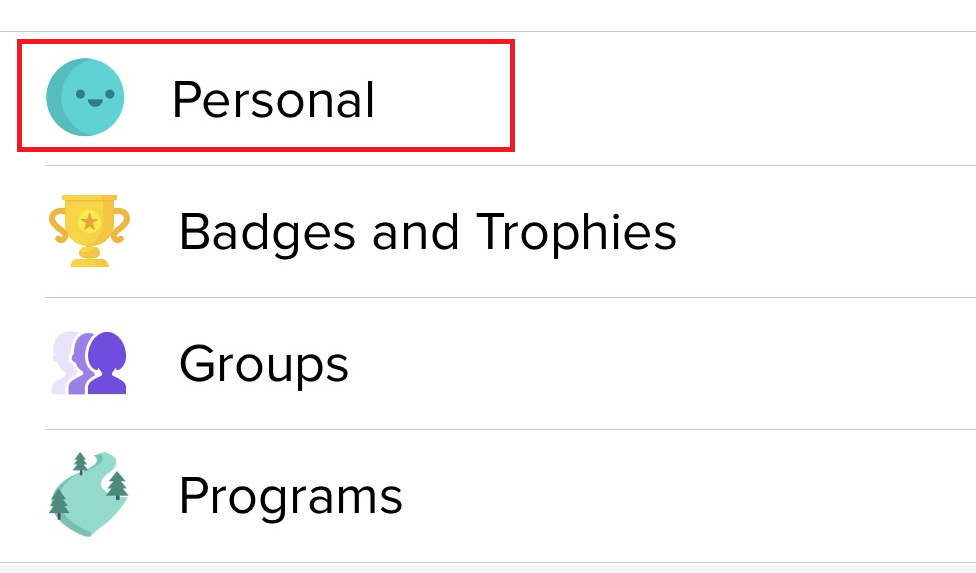Go to the Groups section
The width and height of the screenshot is (976, 573).
pos(264,364)
